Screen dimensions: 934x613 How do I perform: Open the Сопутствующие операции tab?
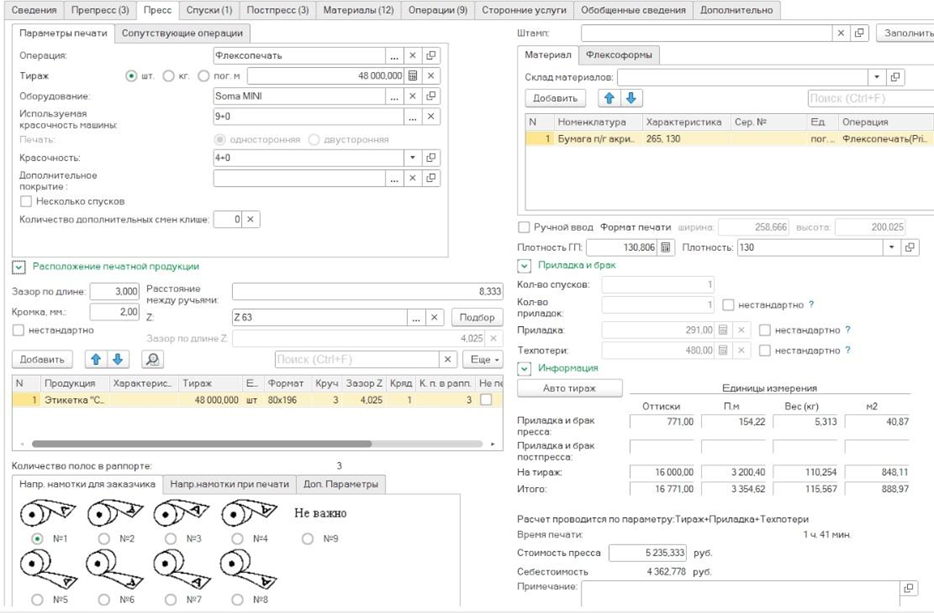pos(182,33)
